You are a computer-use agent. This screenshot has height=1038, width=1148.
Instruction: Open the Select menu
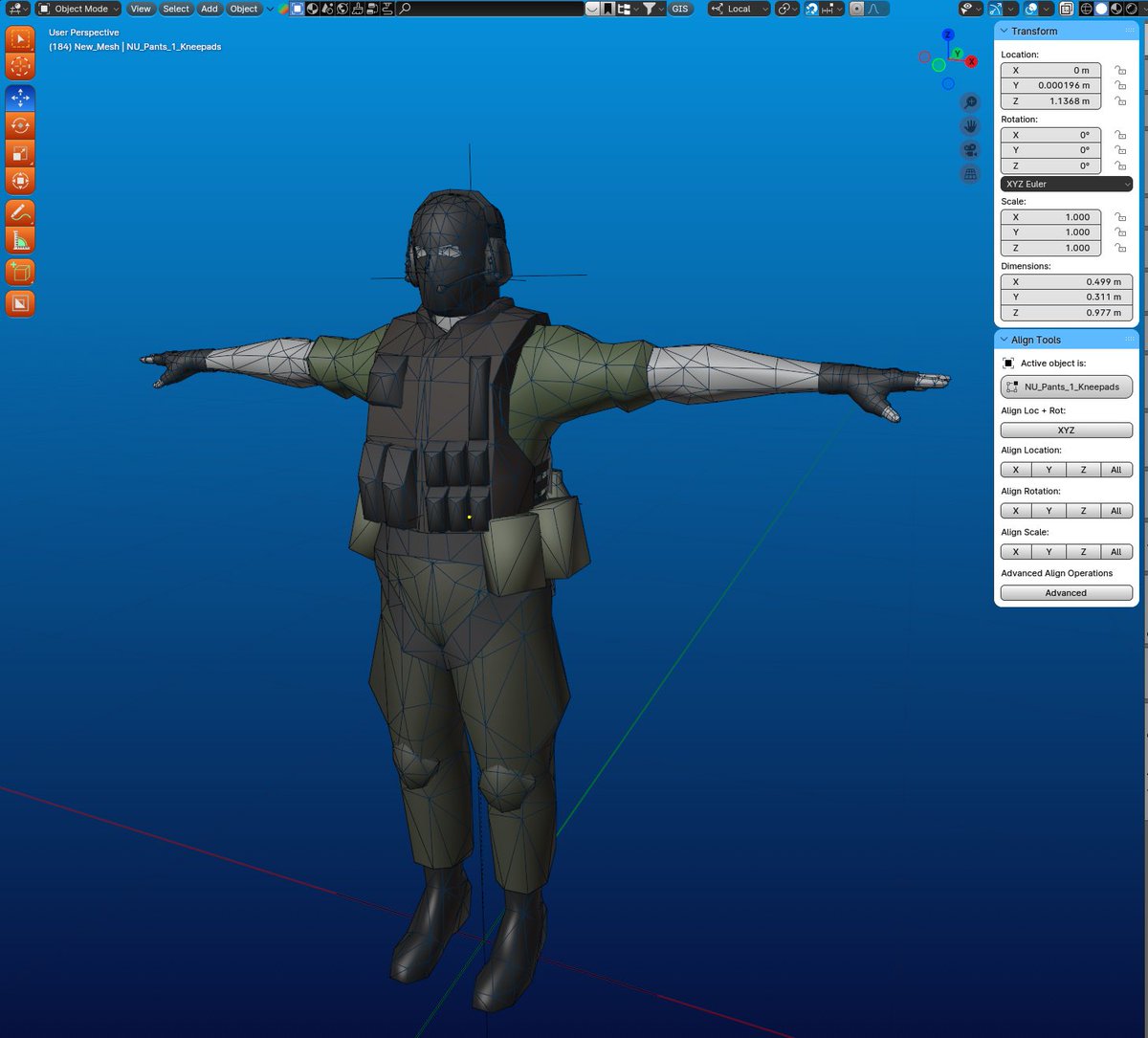(x=176, y=9)
